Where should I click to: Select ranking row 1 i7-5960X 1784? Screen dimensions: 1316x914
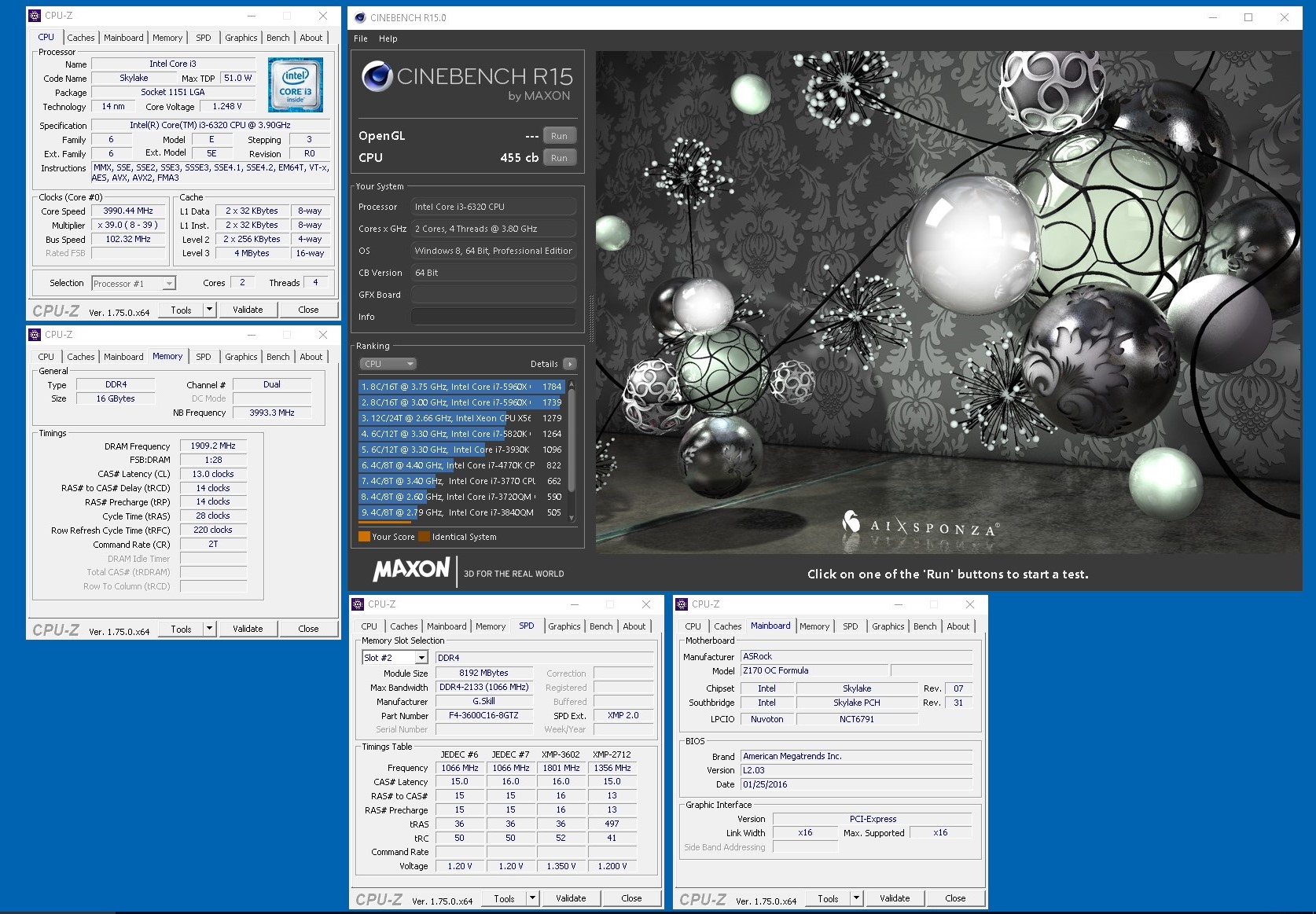[461, 387]
